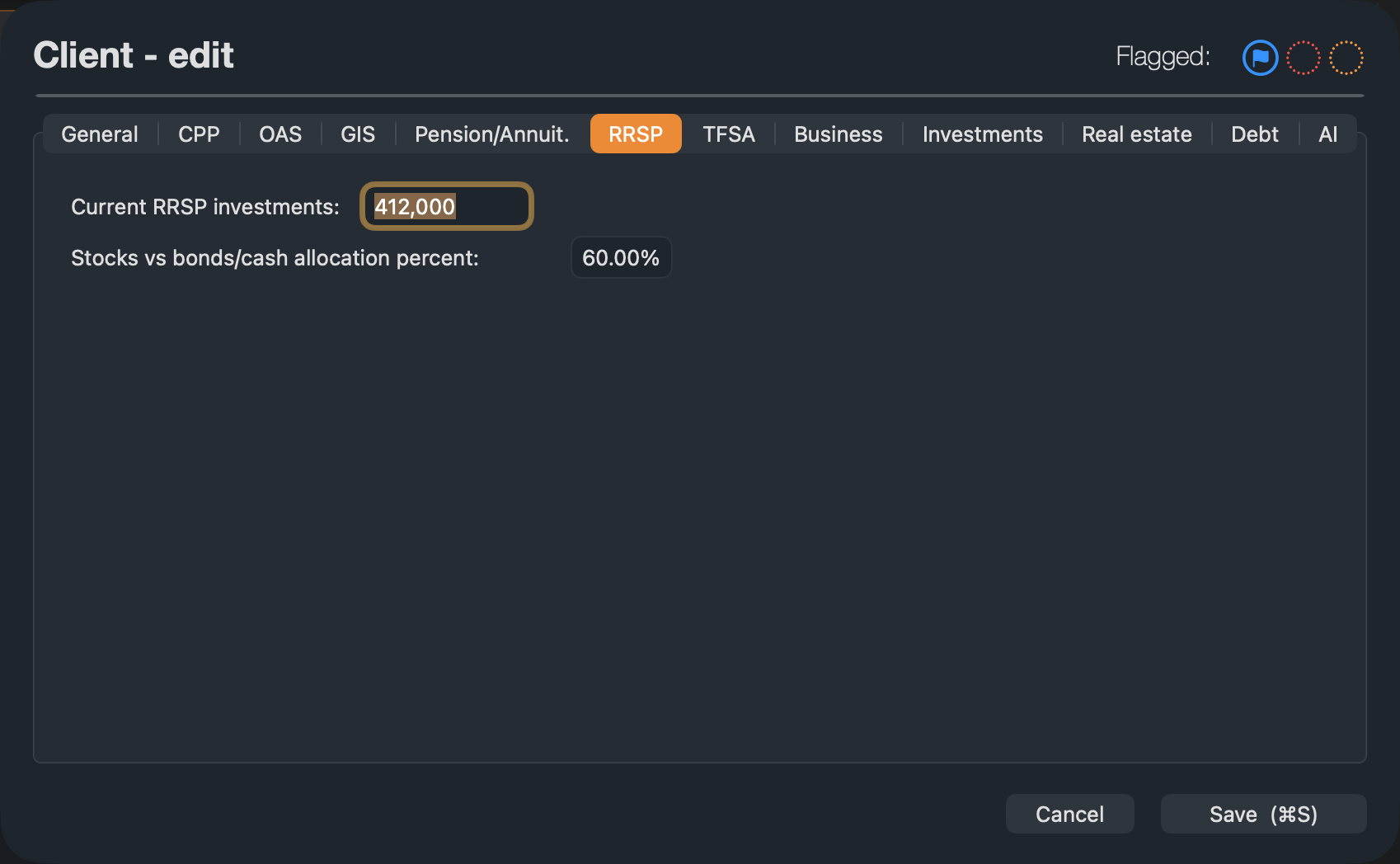The image size is (1400, 864).
Task: Show the Investments tab
Action: pyautogui.click(x=983, y=134)
